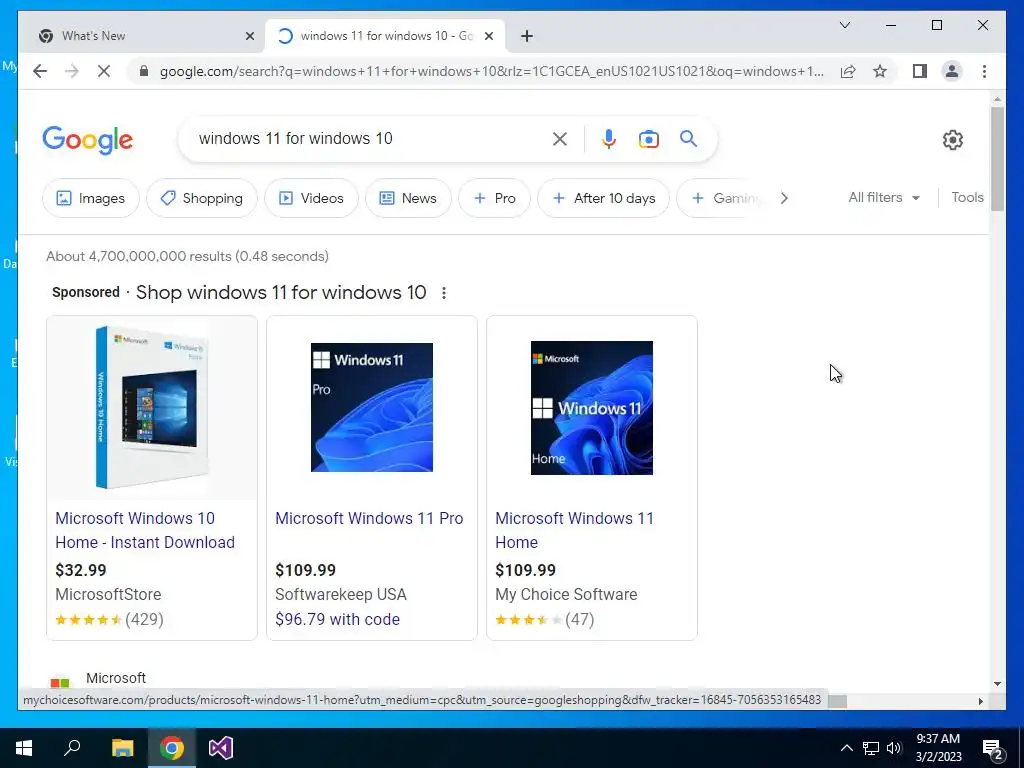Open the Chrome side panel

(920, 71)
